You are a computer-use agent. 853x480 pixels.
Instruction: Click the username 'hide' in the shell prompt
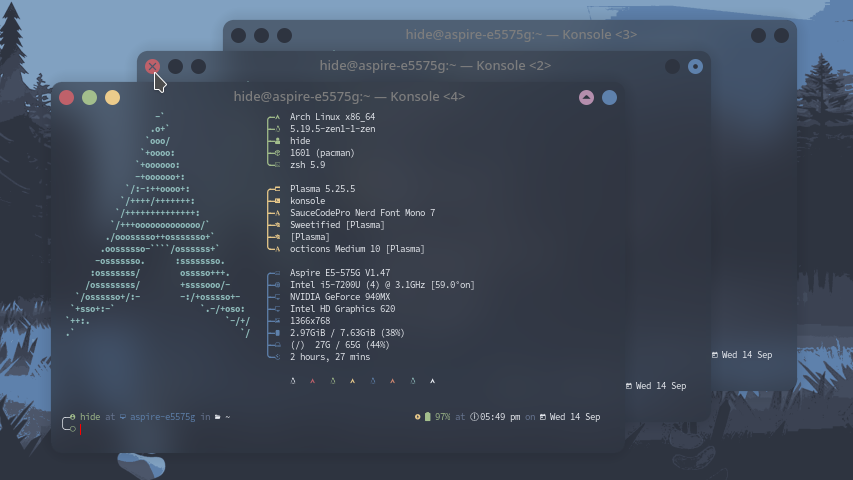click(90, 417)
